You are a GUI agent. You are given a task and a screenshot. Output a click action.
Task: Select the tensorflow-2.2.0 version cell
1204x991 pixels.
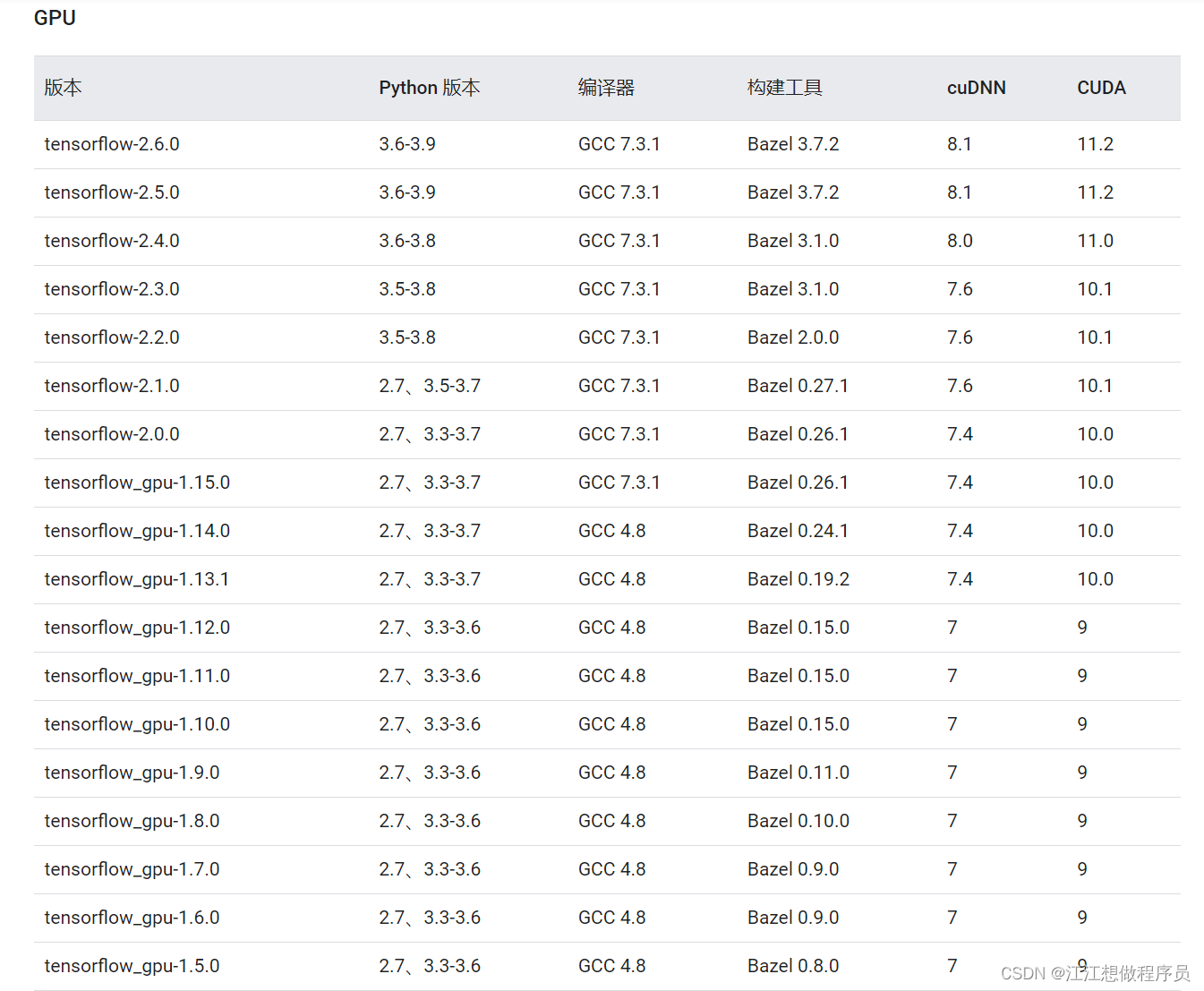click(112, 337)
